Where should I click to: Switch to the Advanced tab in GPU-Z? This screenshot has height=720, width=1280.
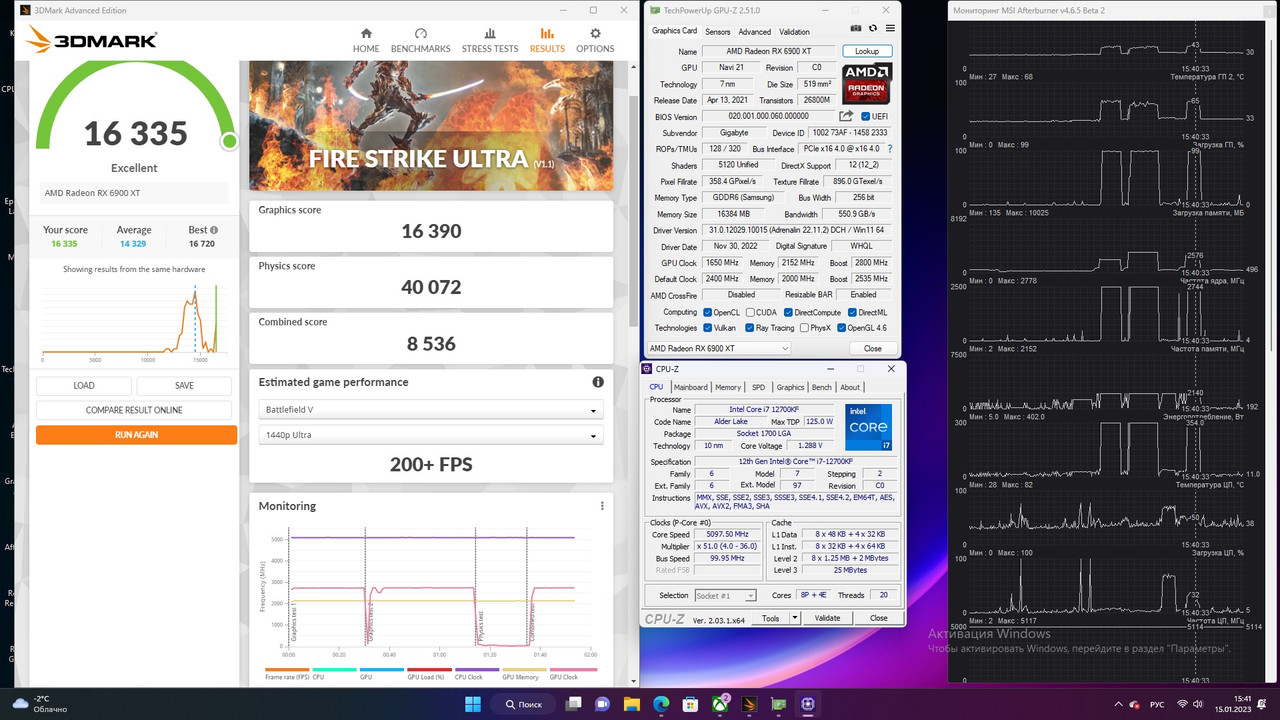coord(755,32)
